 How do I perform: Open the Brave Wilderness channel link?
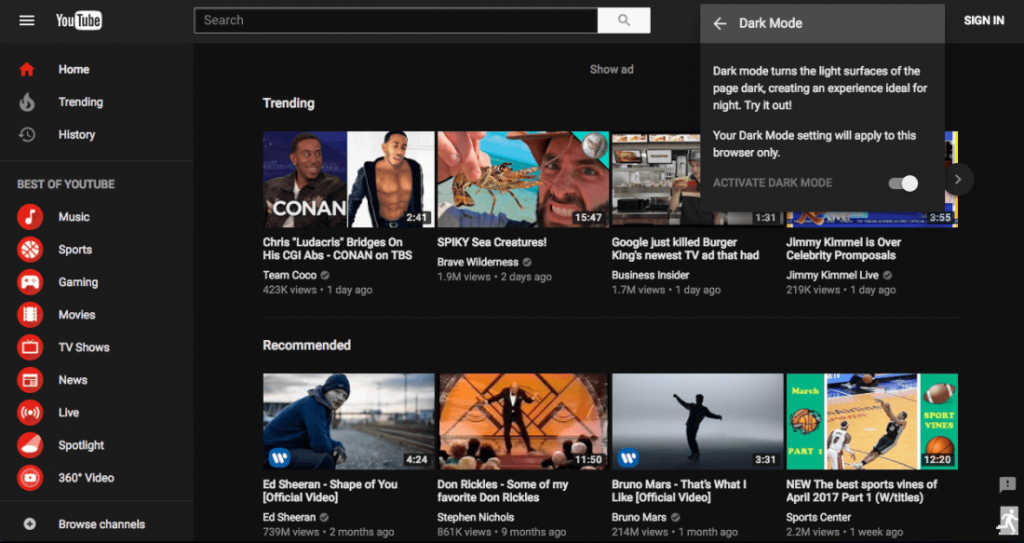coord(478,262)
